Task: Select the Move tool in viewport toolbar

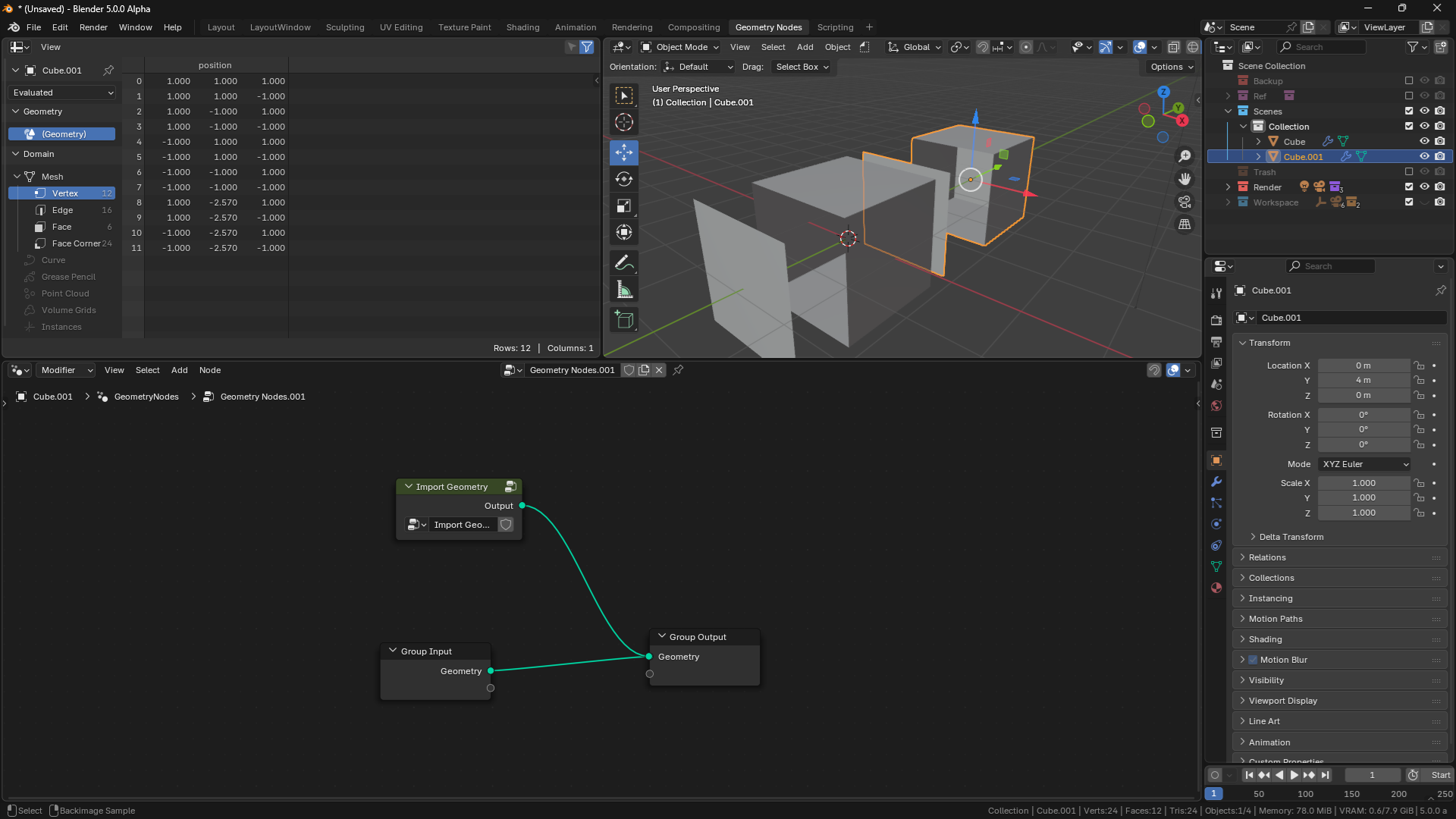Action: tap(624, 152)
